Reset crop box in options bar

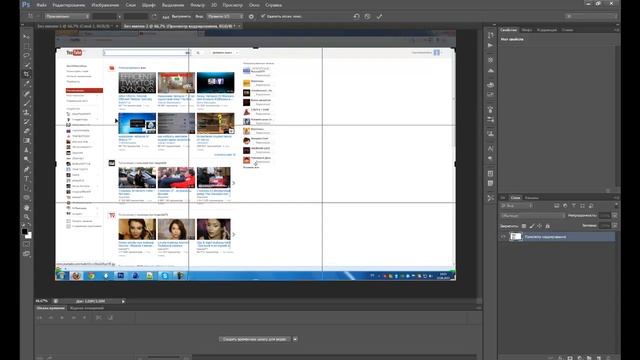point(356,16)
